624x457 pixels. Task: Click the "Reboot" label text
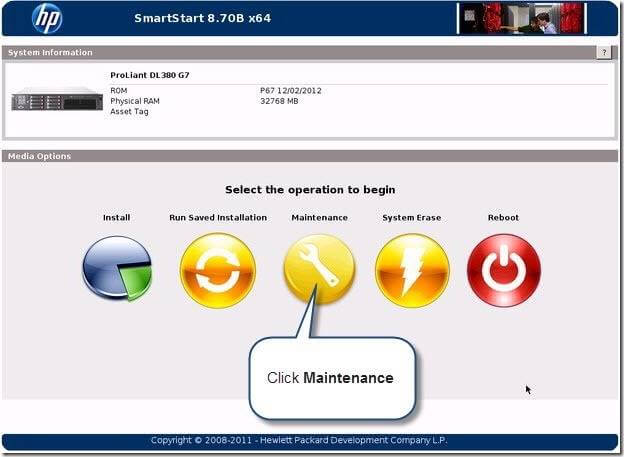(x=503, y=218)
